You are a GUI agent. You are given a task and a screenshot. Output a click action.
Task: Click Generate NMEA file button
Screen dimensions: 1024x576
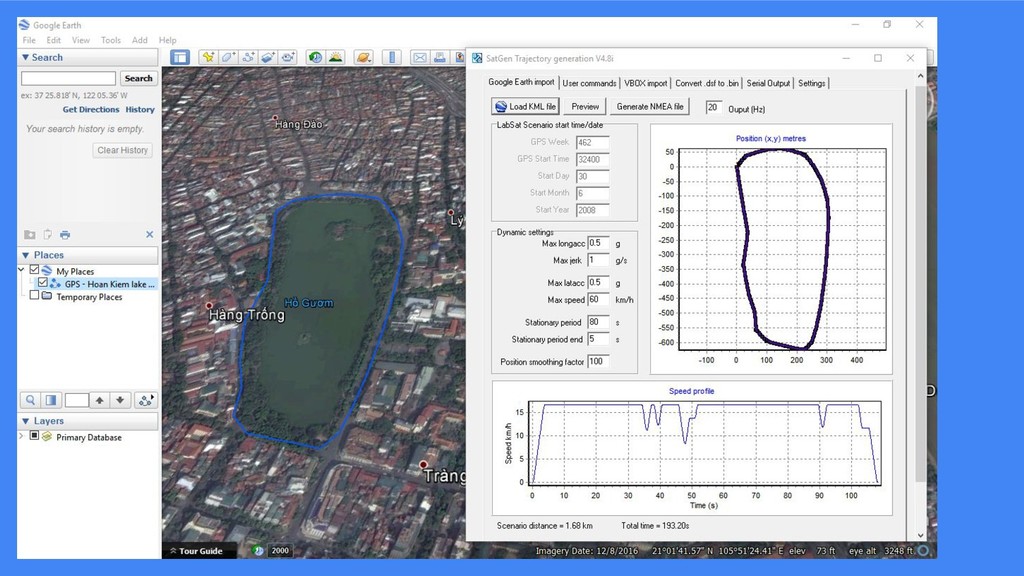(x=650, y=106)
